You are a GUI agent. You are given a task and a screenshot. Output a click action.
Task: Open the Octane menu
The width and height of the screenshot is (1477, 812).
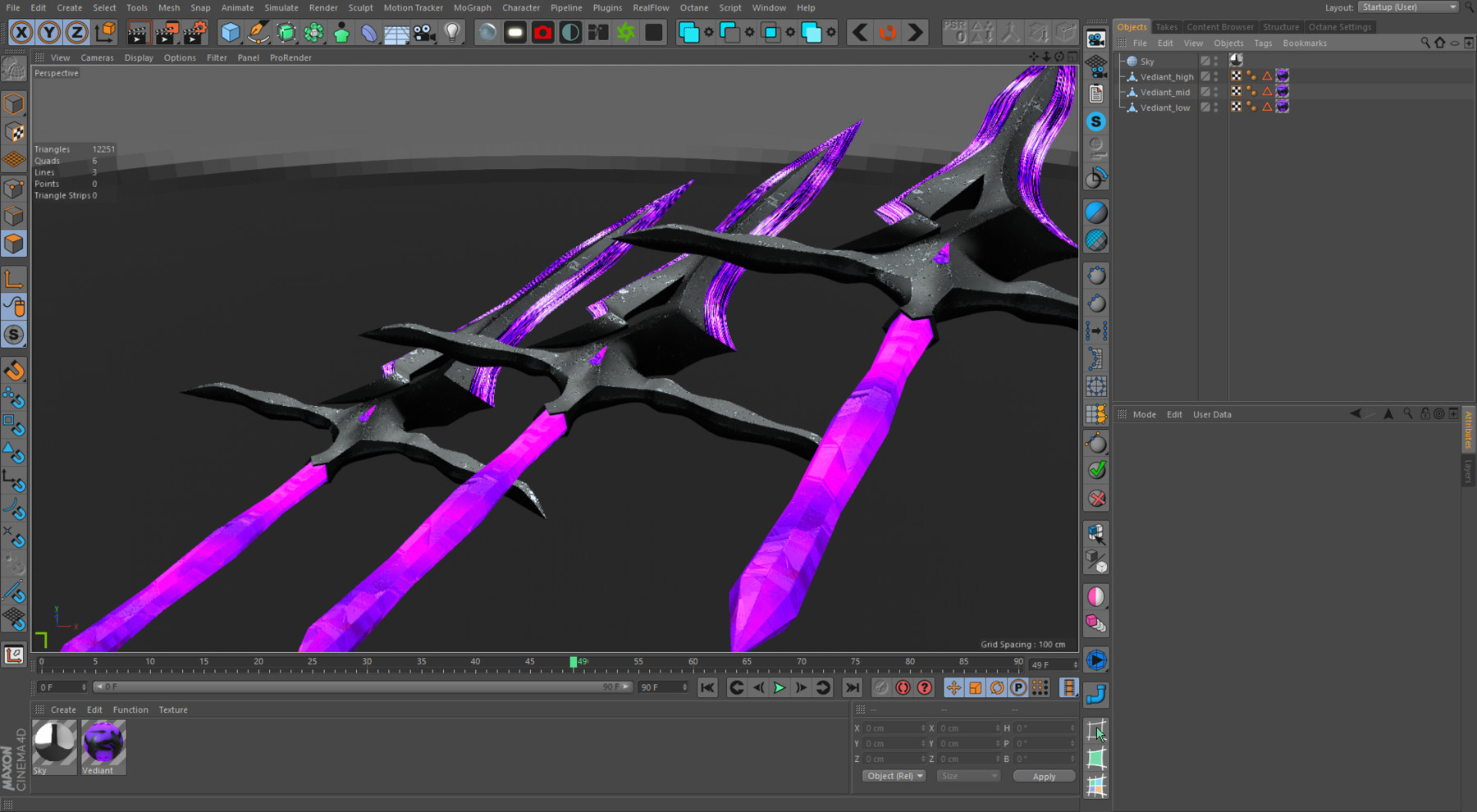point(693,7)
